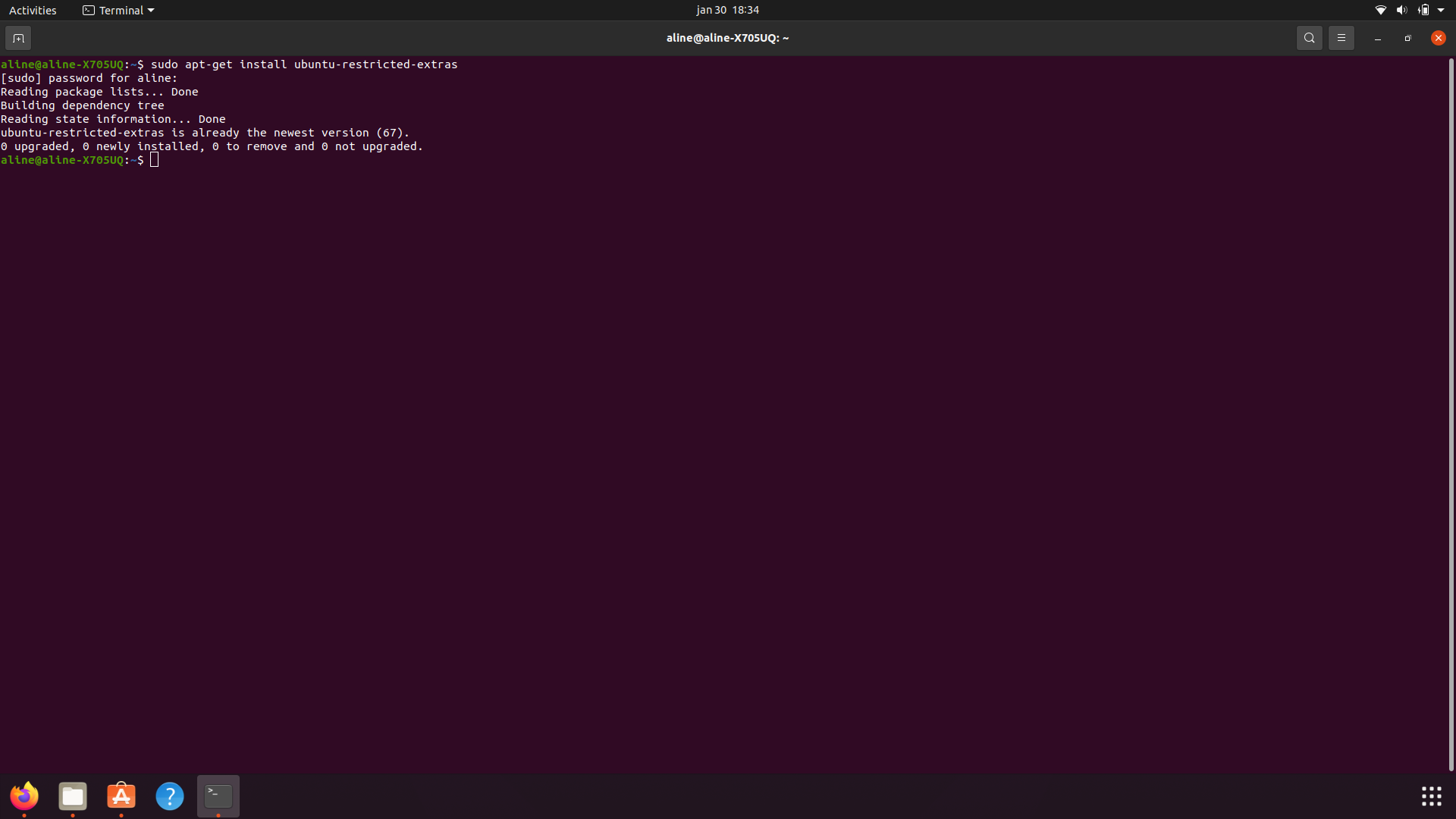Click the window title 'aline@aline-X705UQ: ~'
The width and height of the screenshot is (1456, 819).
pos(727,38)
